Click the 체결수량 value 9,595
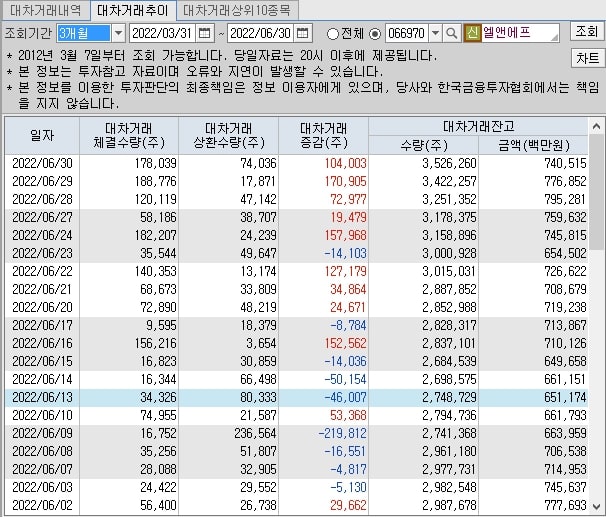This screenshot has width=606, height=517. 161,325
